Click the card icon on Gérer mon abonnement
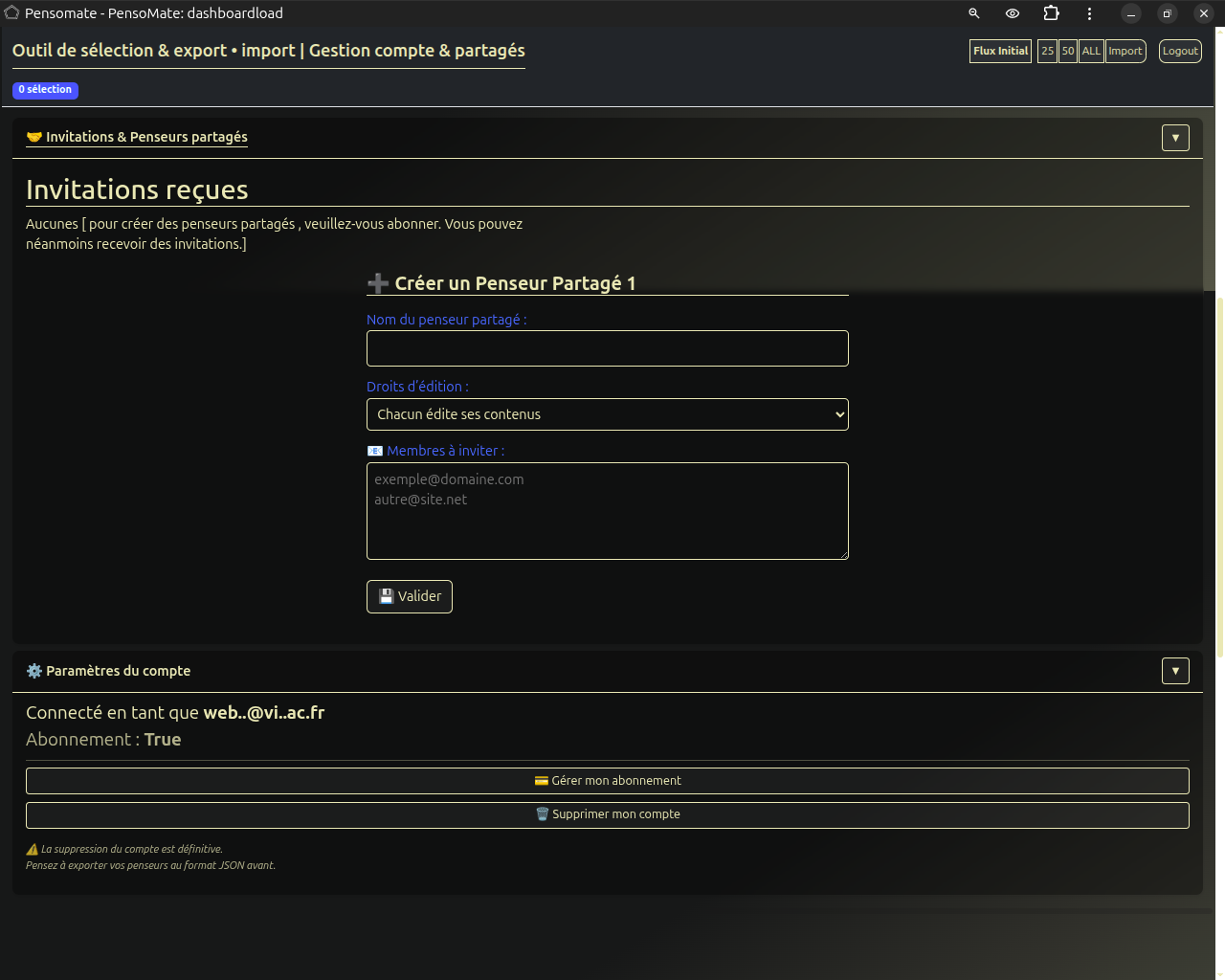The image size is (1225, 980). coord(543,780)
